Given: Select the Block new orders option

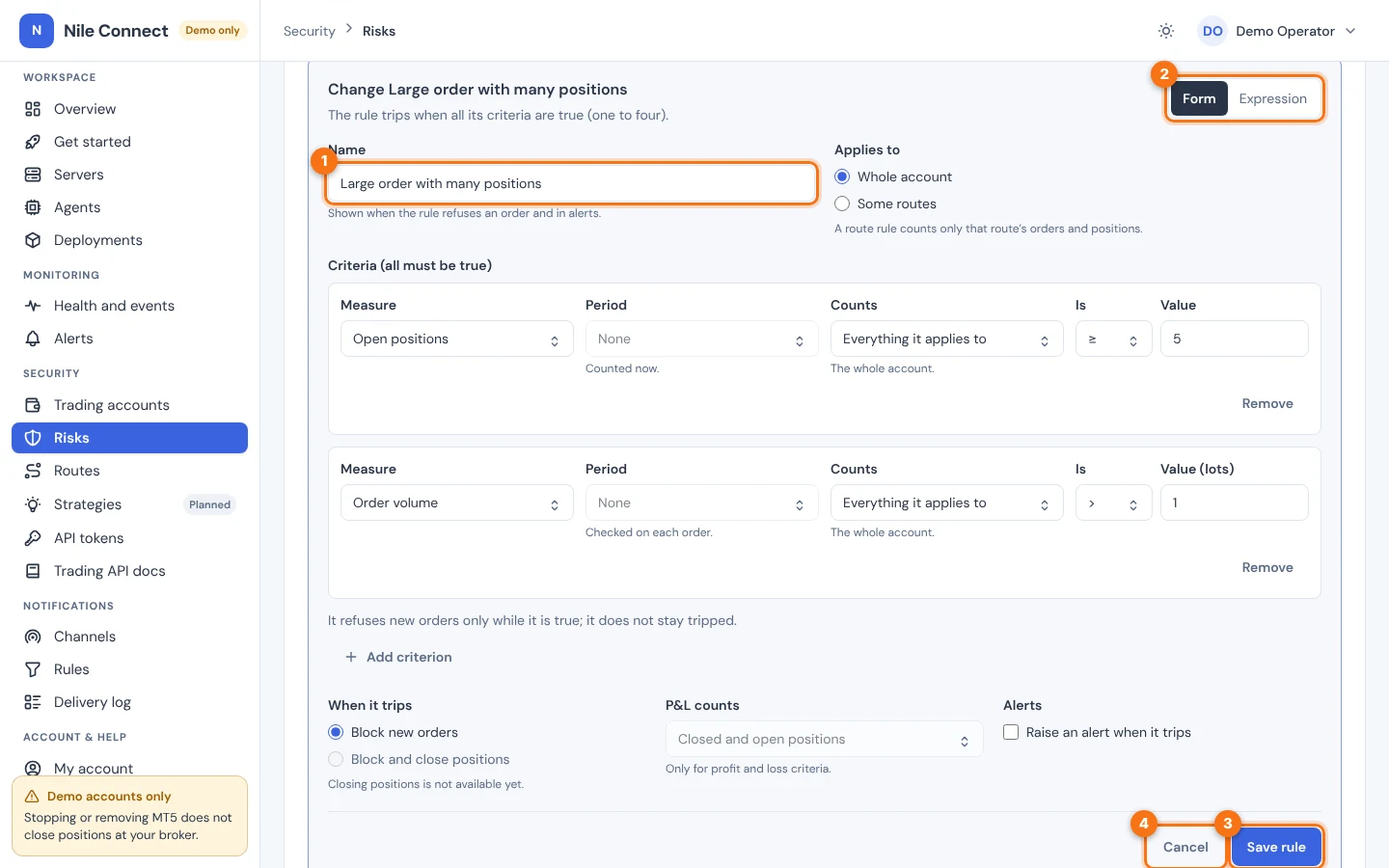Looking at the screenshot, I should tap(336, 732).
